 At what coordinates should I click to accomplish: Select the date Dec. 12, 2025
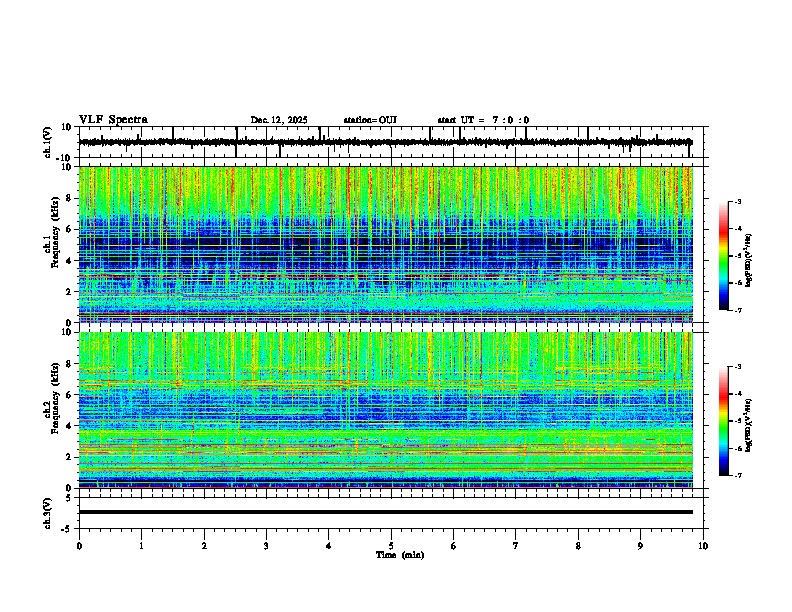pos(279,120)
